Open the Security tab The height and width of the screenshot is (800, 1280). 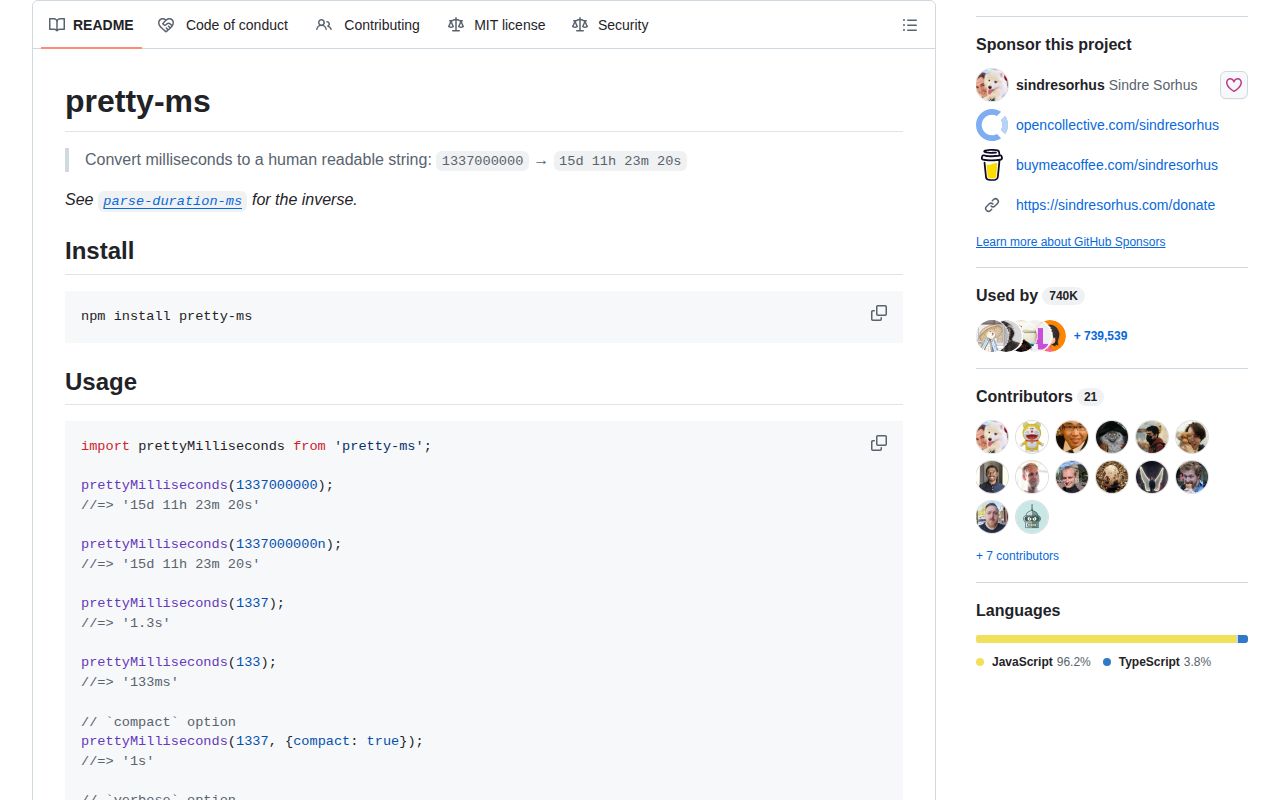pyautogui.click(x=610, y=25)
